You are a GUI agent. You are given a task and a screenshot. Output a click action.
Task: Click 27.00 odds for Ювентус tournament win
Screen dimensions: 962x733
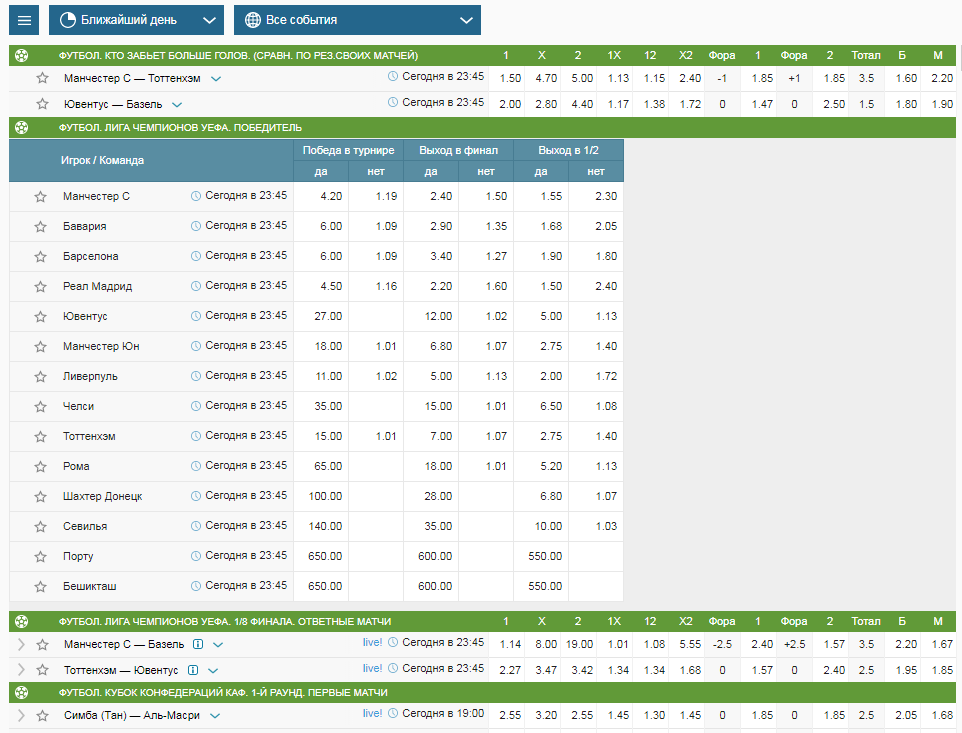click(331, 316)
